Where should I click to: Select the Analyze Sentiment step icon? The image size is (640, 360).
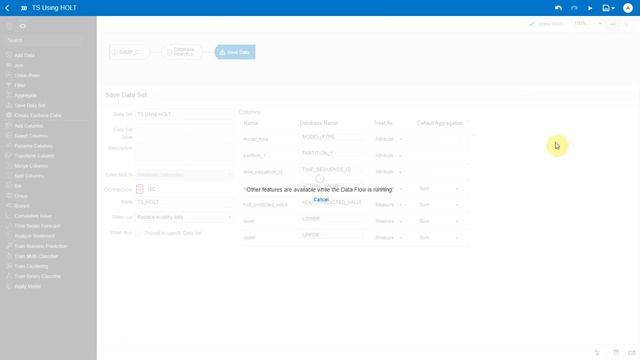pyautogui.click(x=9, y=236)
